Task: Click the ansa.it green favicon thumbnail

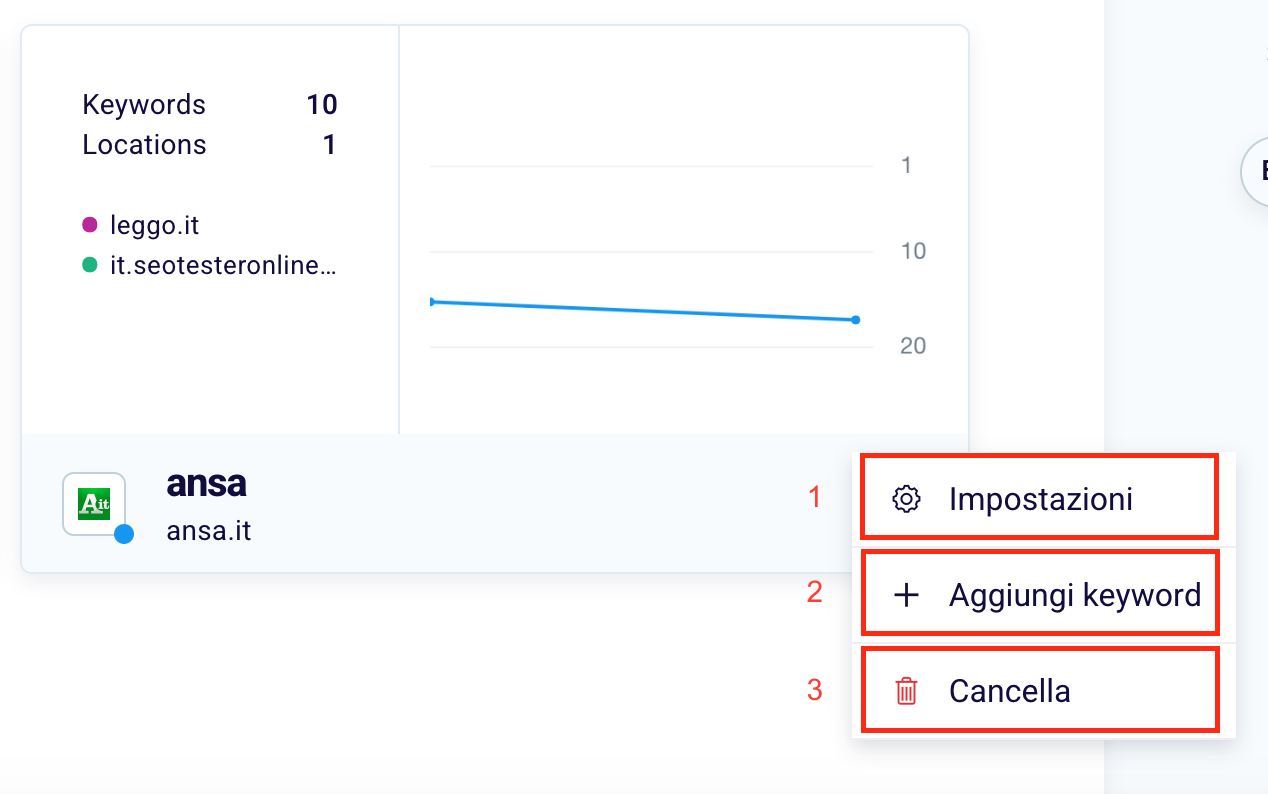Action: pyautogui.click(x=94, y=503)
